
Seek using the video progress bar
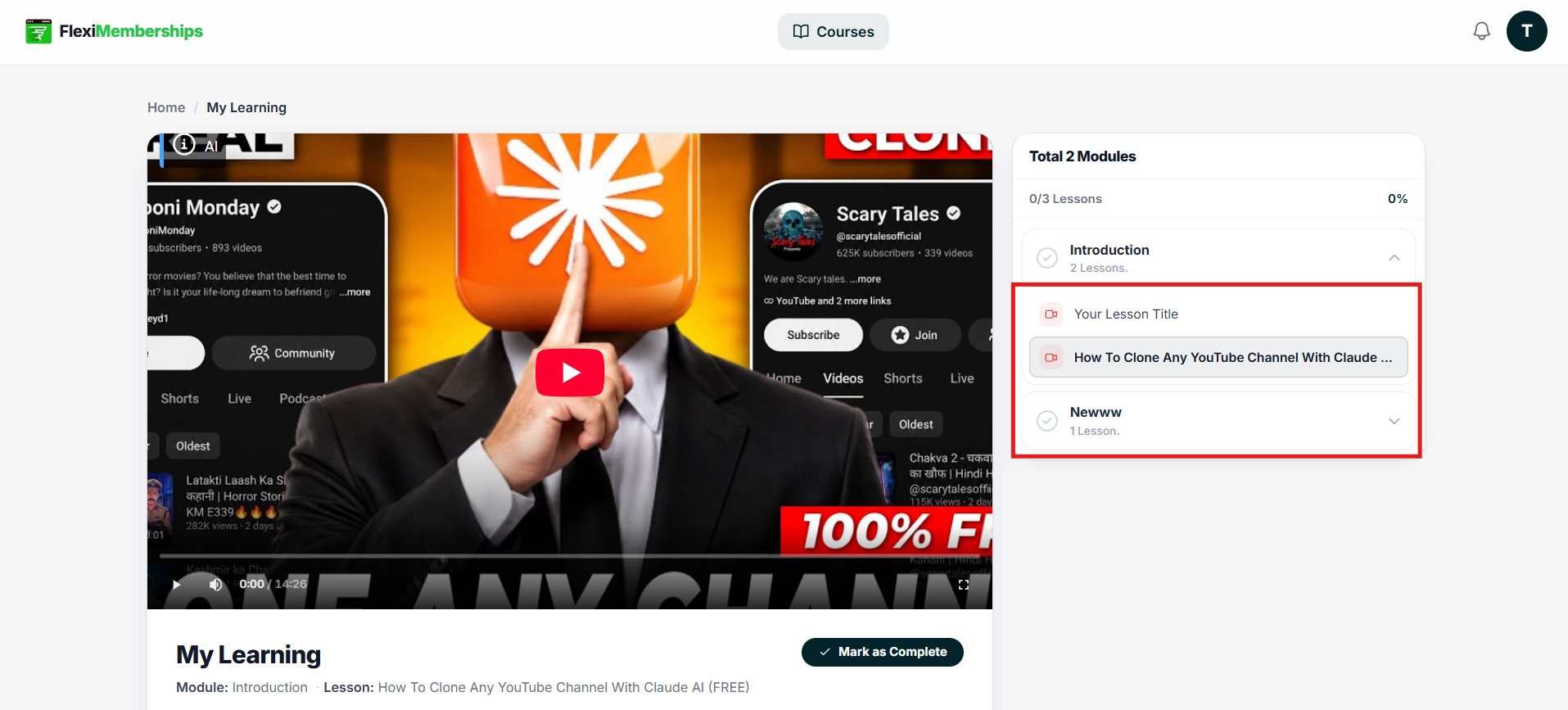click(x=570, y=556)
